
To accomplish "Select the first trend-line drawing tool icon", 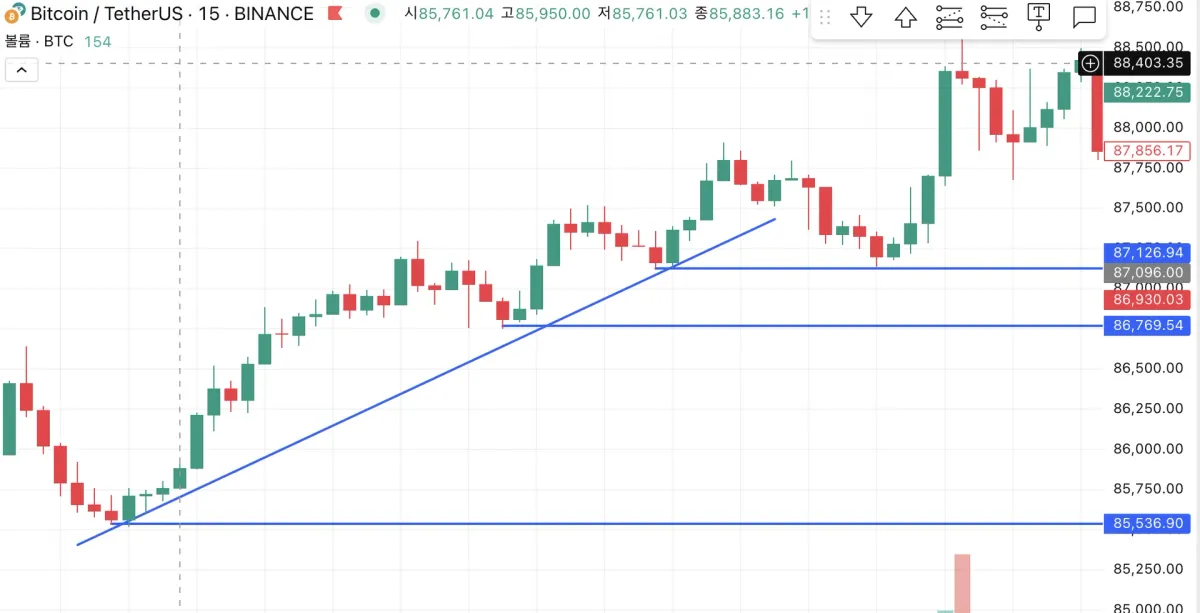I will (949, 17).
